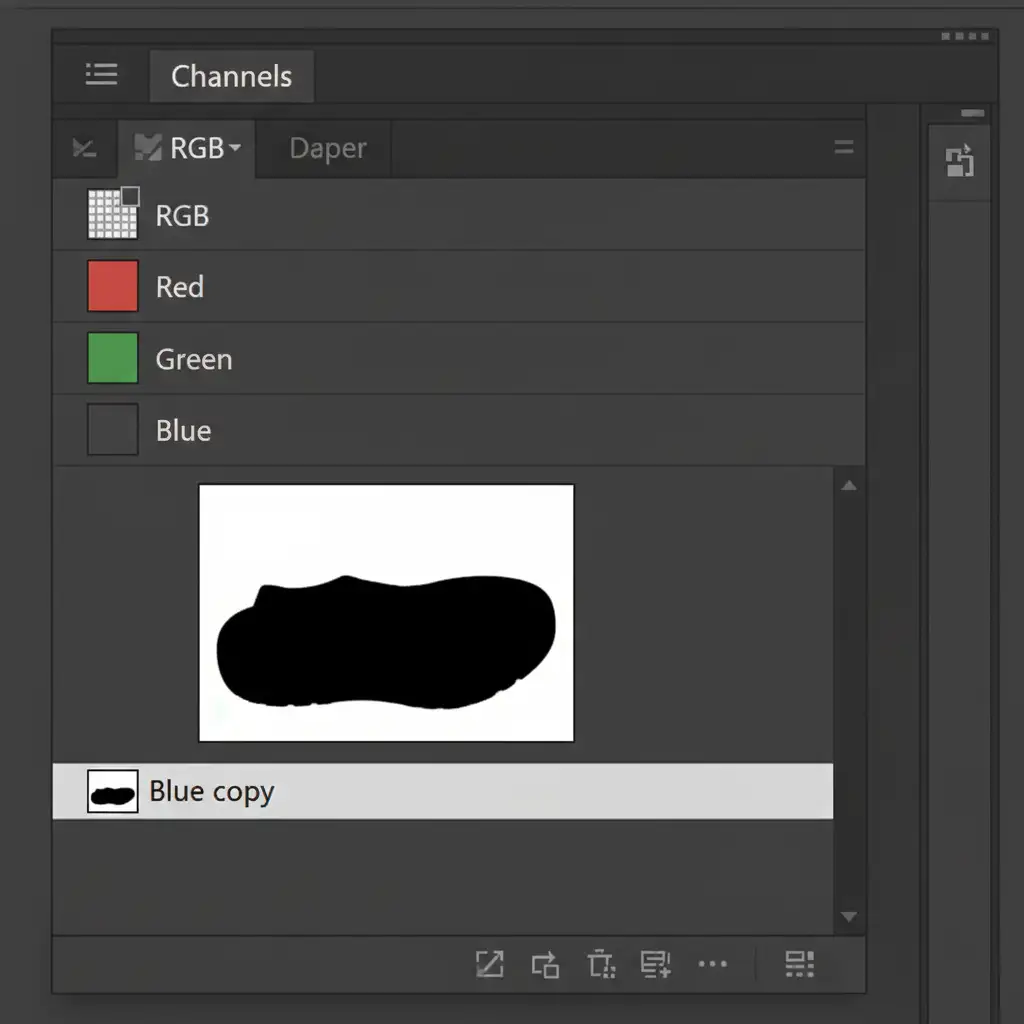
Task: Click the trash icon to delete channel
Action: 600,964
